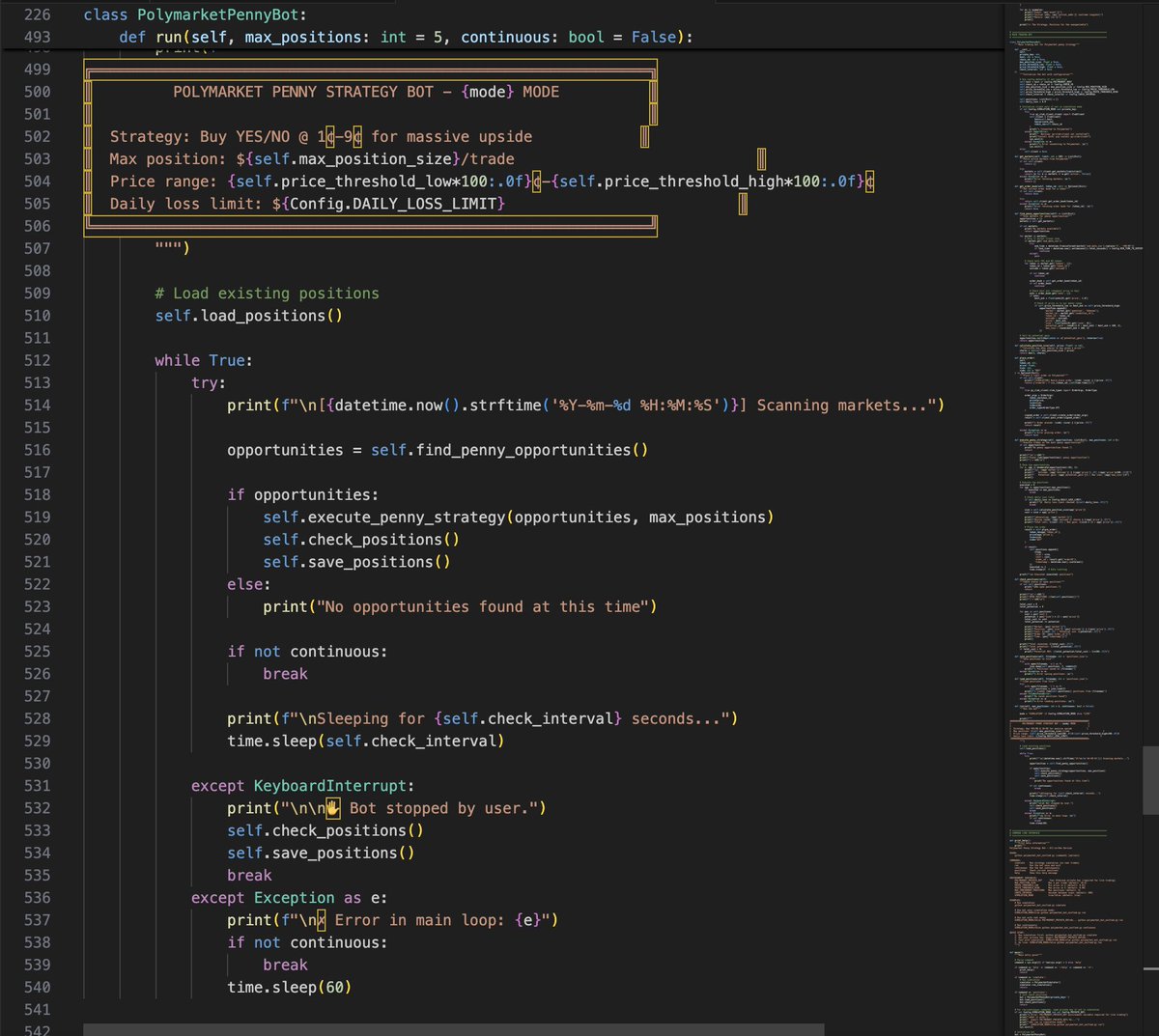Image resolution: width=1159 pixels, height=1036 pixels.
Task: Click "Daily loss limit:" label text
Action: click(x=186, y=203)
